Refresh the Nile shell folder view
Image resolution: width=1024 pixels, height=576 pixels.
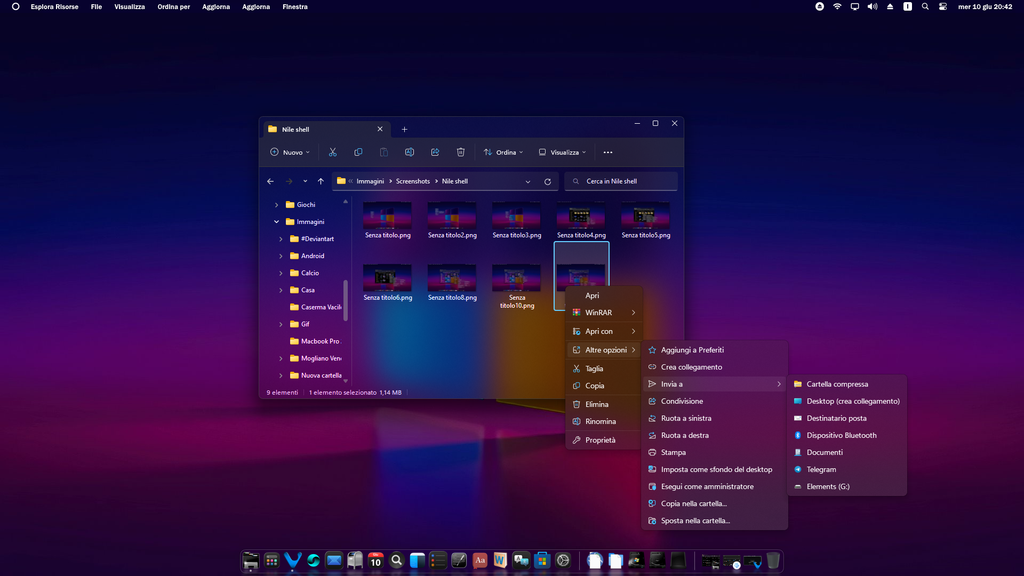[x=547, y=182]
